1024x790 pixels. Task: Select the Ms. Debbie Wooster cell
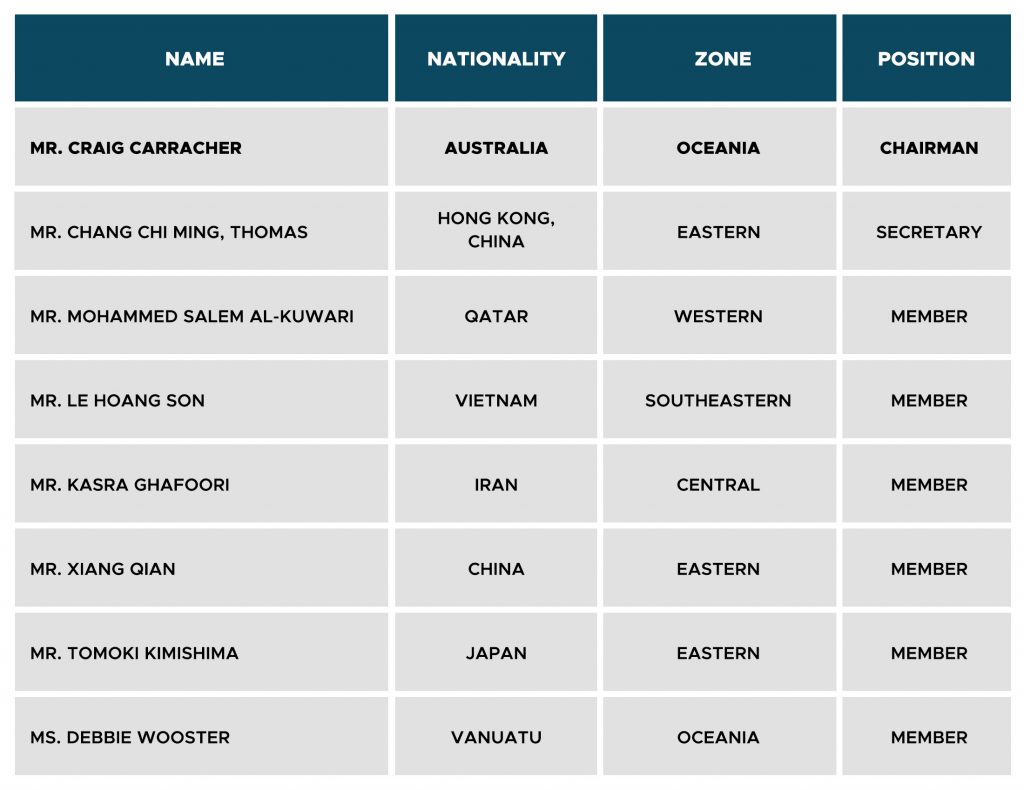point(201,736)
